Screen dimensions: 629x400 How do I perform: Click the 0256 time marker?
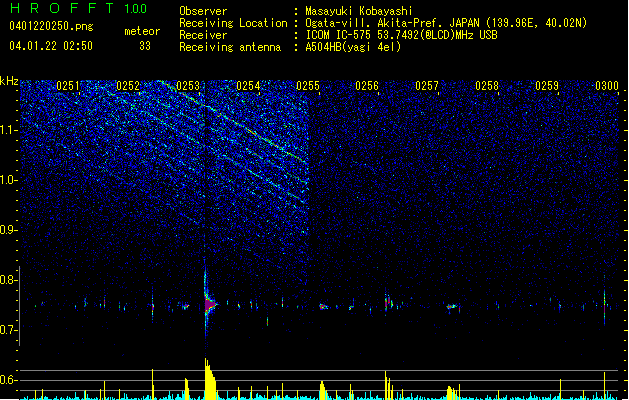[367, 86]
